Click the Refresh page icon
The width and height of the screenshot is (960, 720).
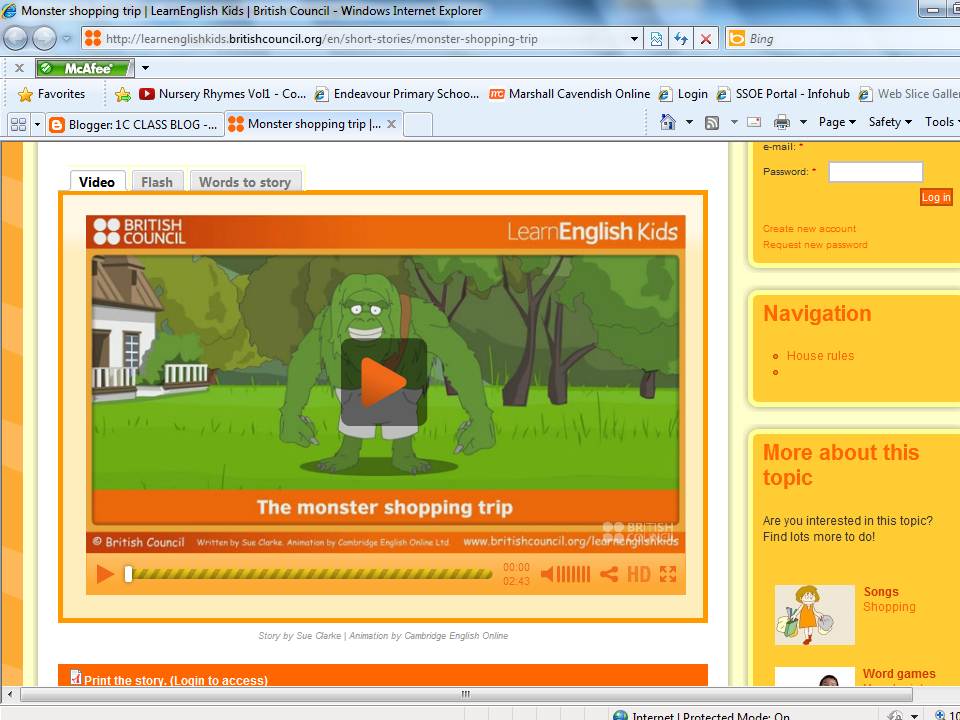681,39
